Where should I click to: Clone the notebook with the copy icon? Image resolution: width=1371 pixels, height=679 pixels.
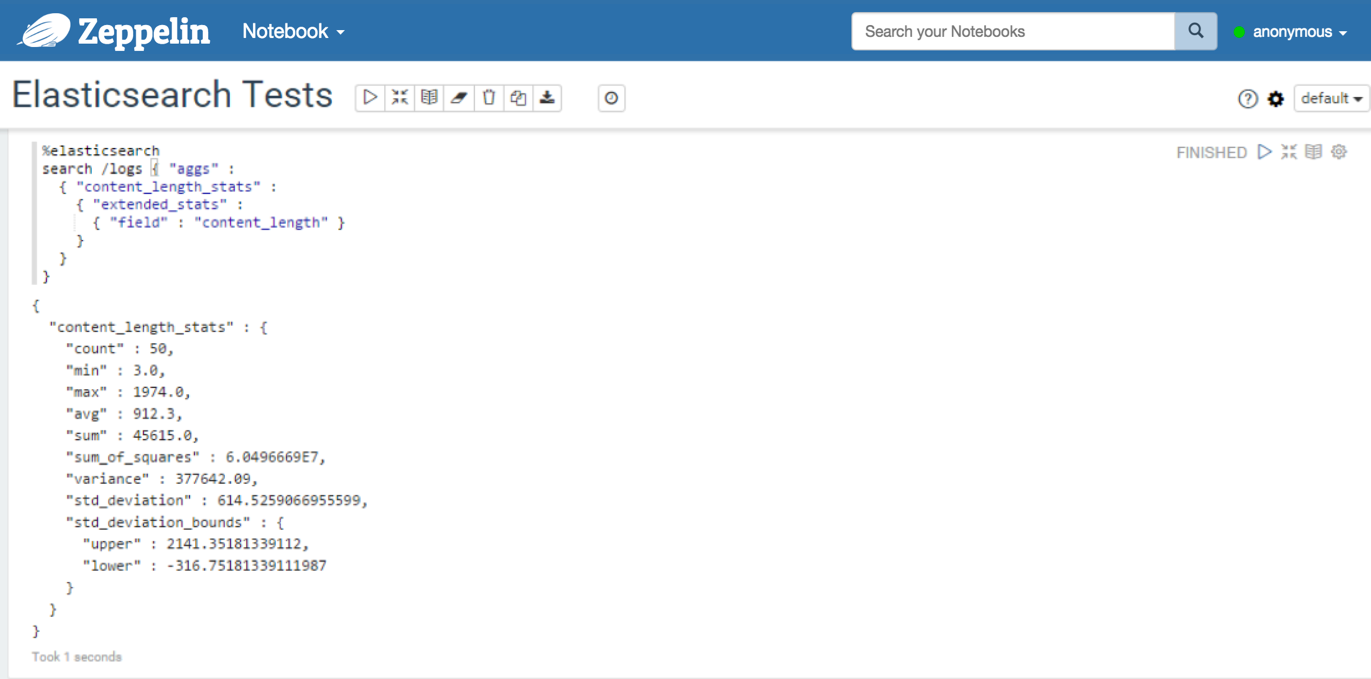click(x=518, y=98)
